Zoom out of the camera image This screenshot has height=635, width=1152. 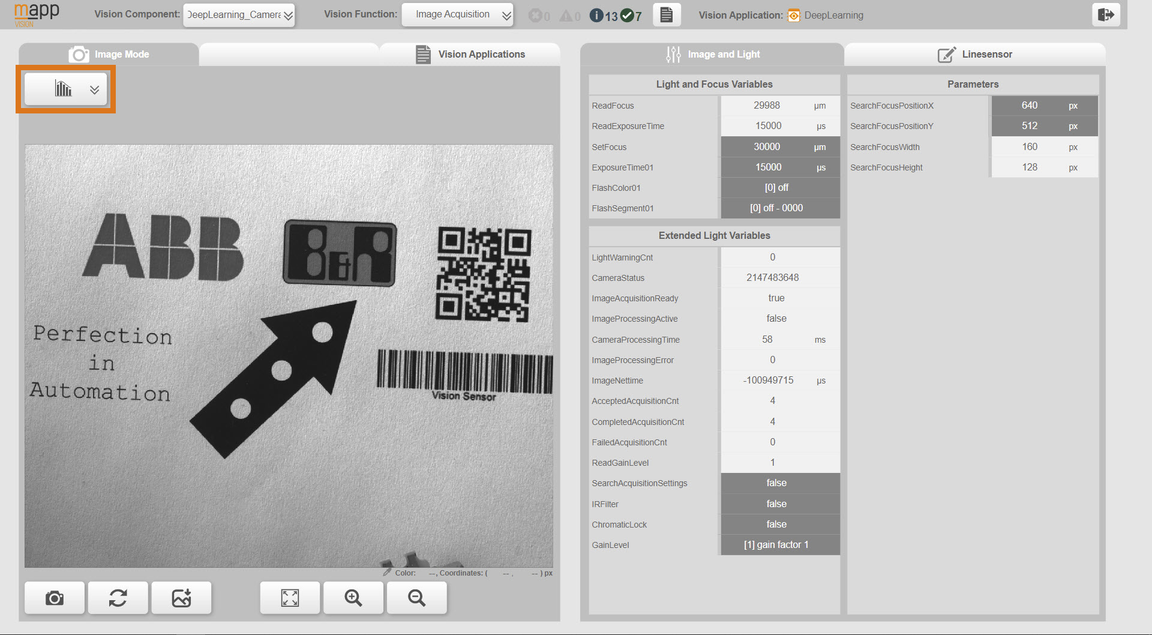[417, 598]
